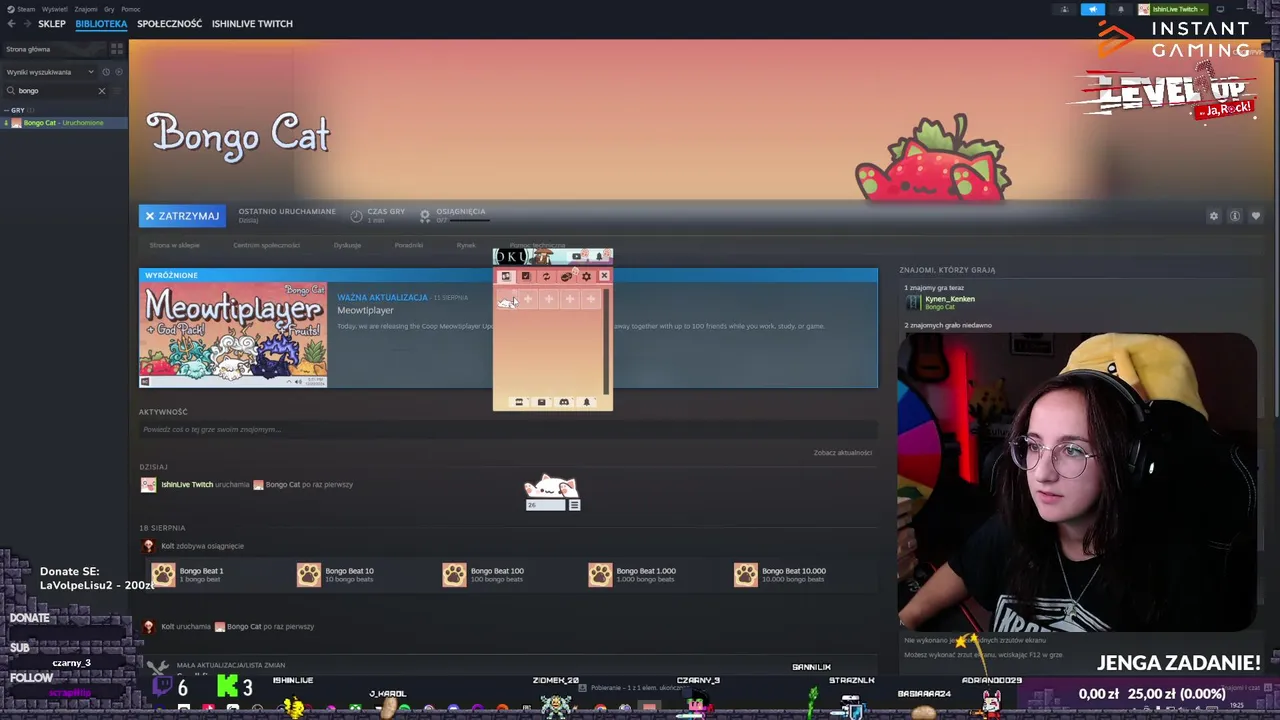Click the Steam announcements megaphone button
This screenshot has width=1280, height=720.
[1092, 9]
